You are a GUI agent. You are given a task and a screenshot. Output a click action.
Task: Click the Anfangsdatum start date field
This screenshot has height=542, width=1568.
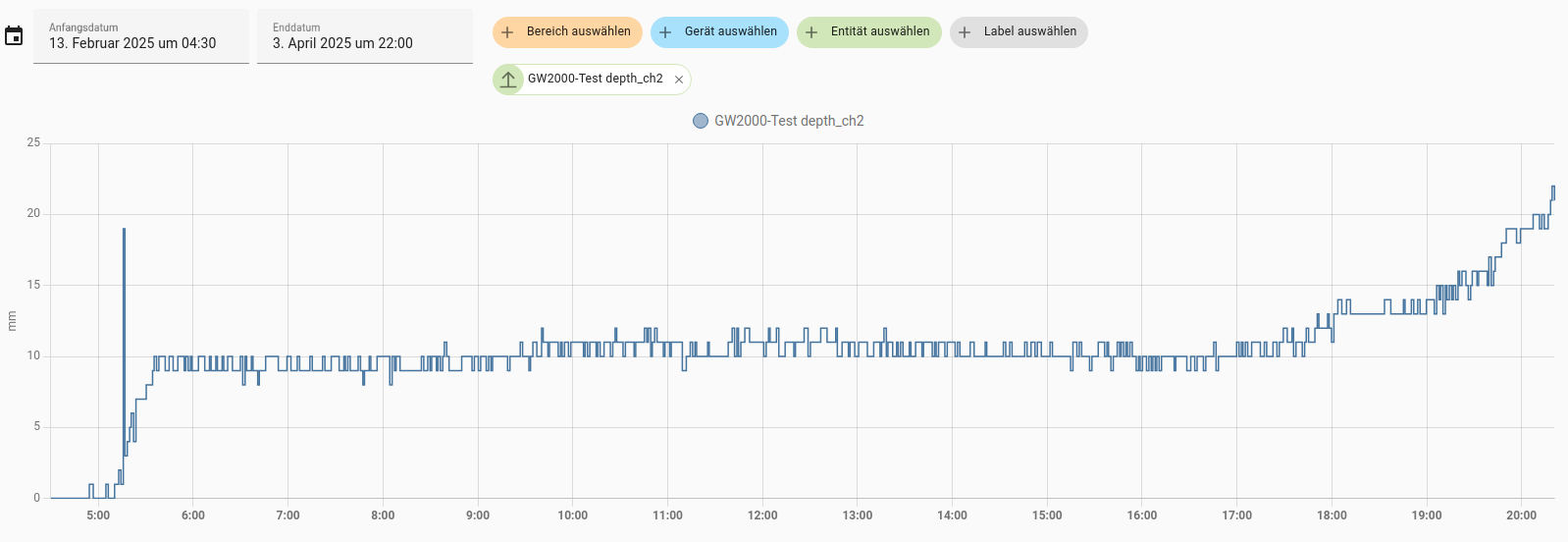(x=141, y=36)
